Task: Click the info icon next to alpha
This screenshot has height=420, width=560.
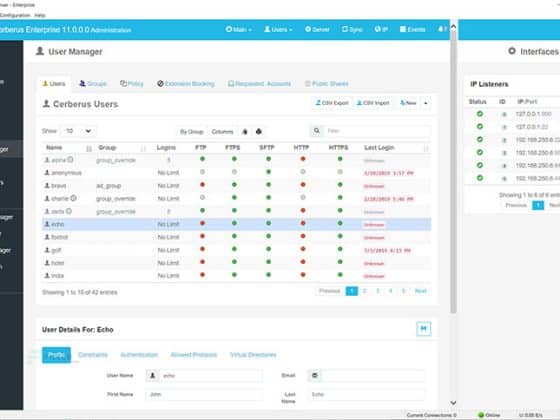Action: click(x=71, y=160)
